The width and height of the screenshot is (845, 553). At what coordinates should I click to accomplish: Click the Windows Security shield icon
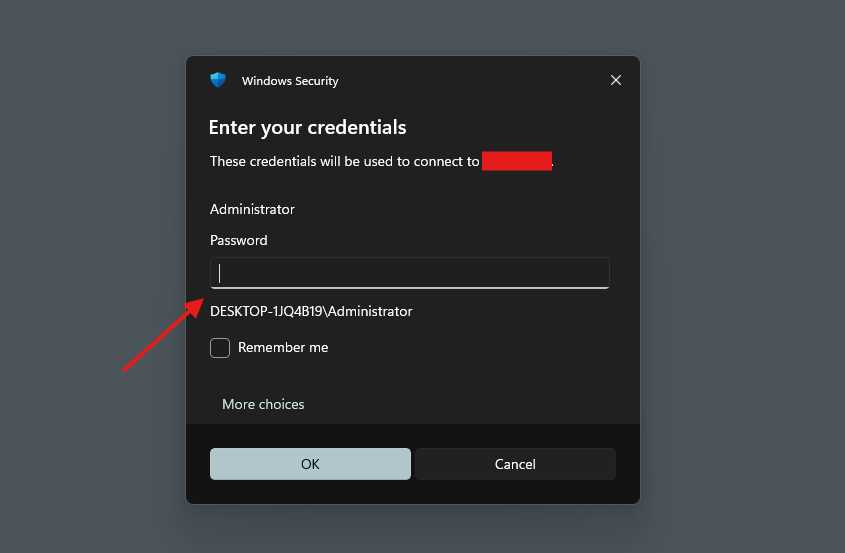pos(218,80)
